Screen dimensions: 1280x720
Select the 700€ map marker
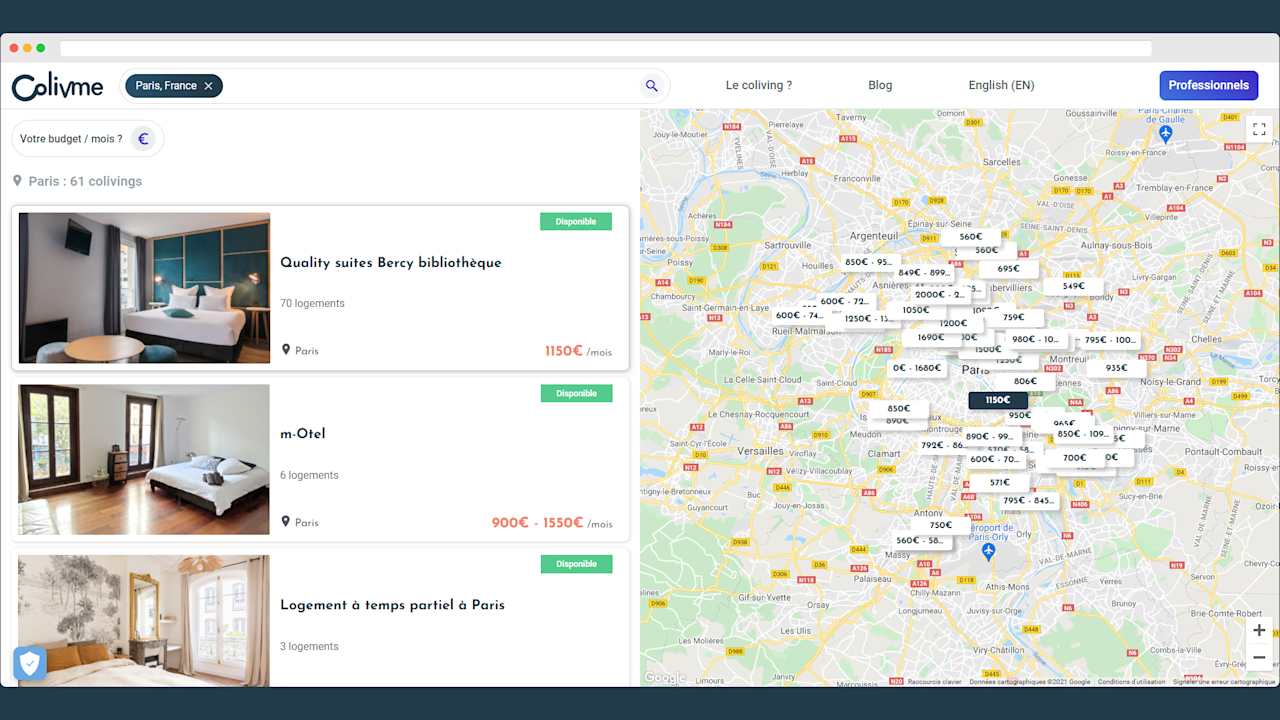pyautogui.click(x=1074, y=458)
